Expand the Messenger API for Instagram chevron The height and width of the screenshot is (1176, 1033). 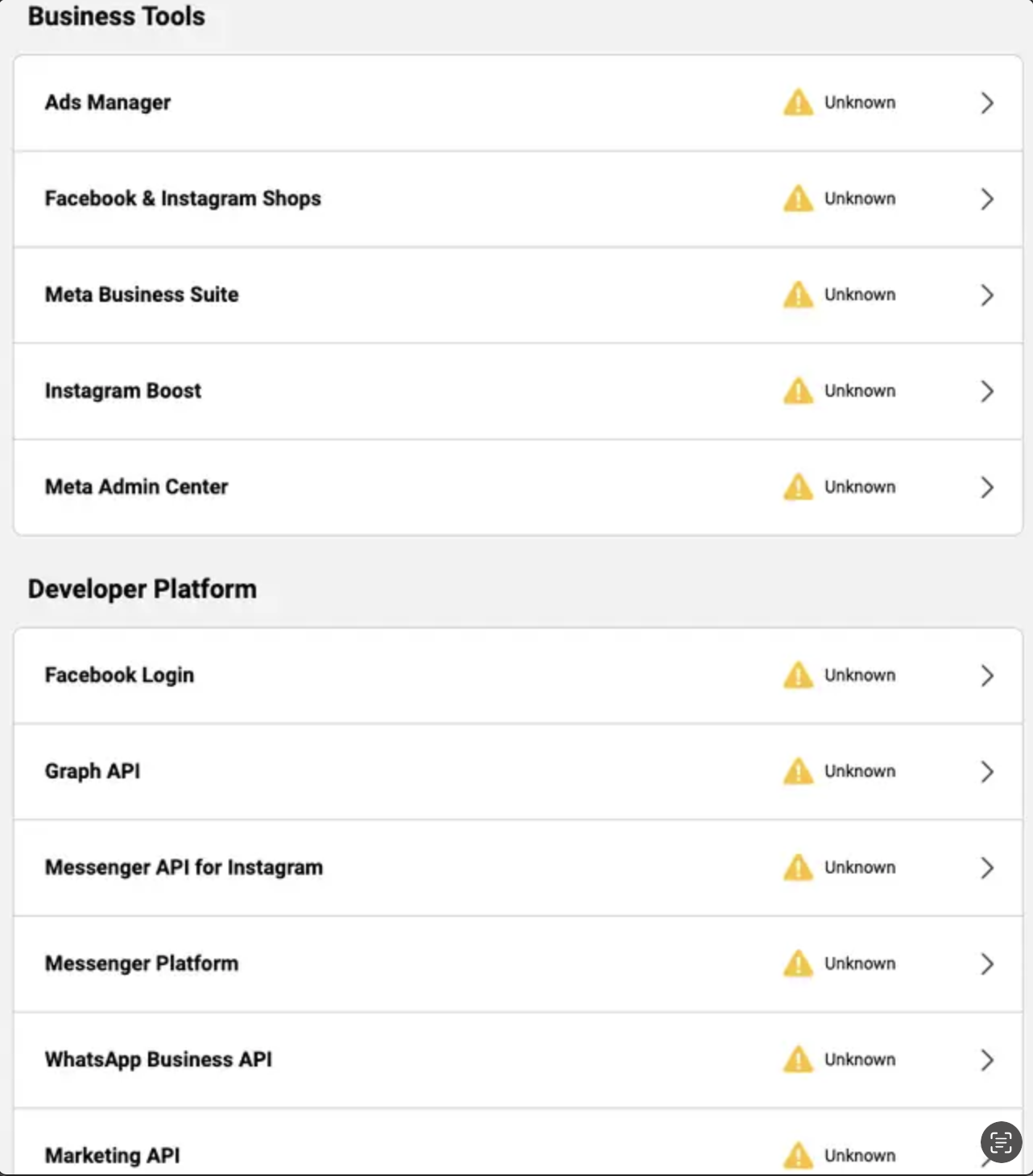[987, 868]
